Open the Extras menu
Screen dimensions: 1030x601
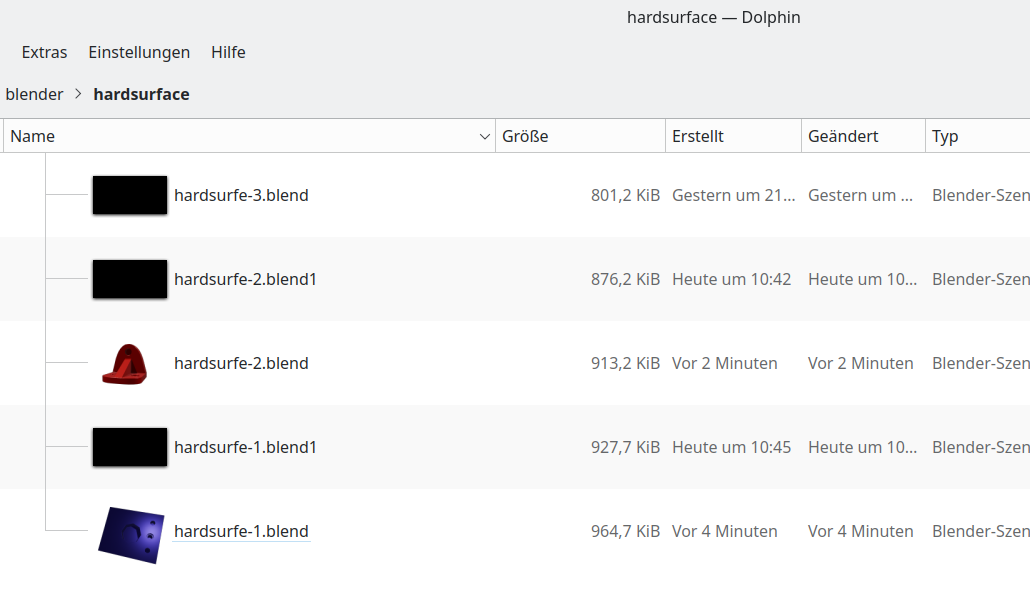44,52
